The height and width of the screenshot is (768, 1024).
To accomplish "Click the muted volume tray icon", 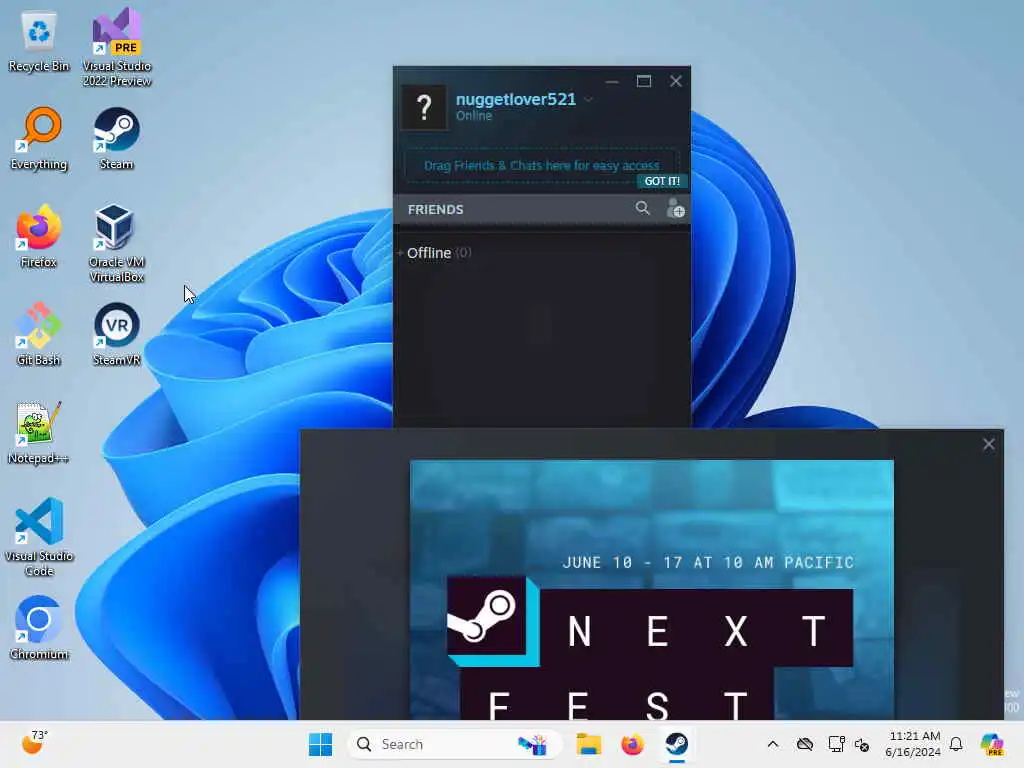I will tap(861, 744).
